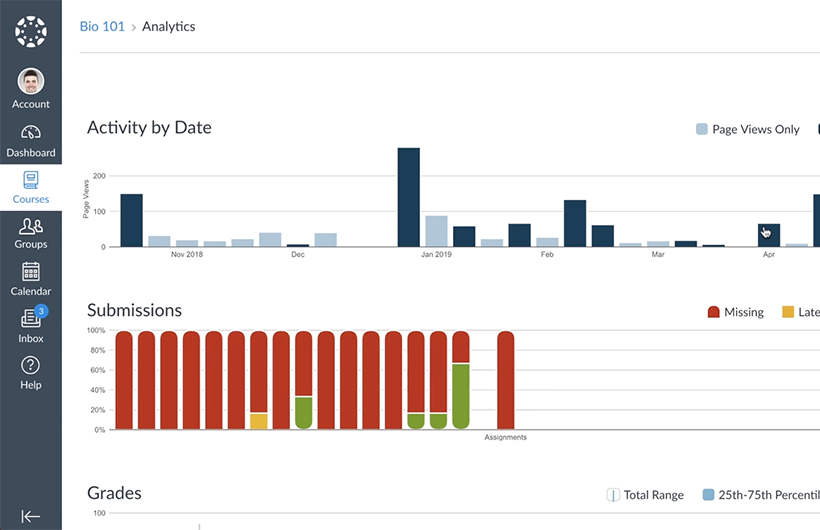The image size is (820, 530).
Task: Open the Inbox icon
Action: (31, 318)
